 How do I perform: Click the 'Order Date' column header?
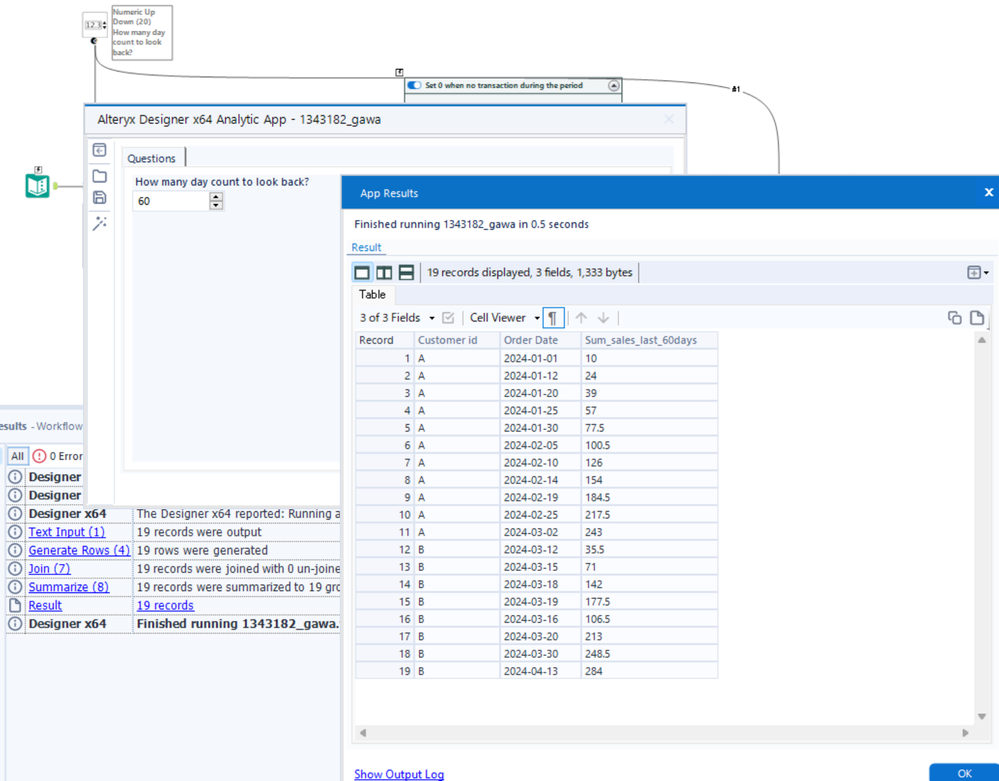click(x=540, y=340)
